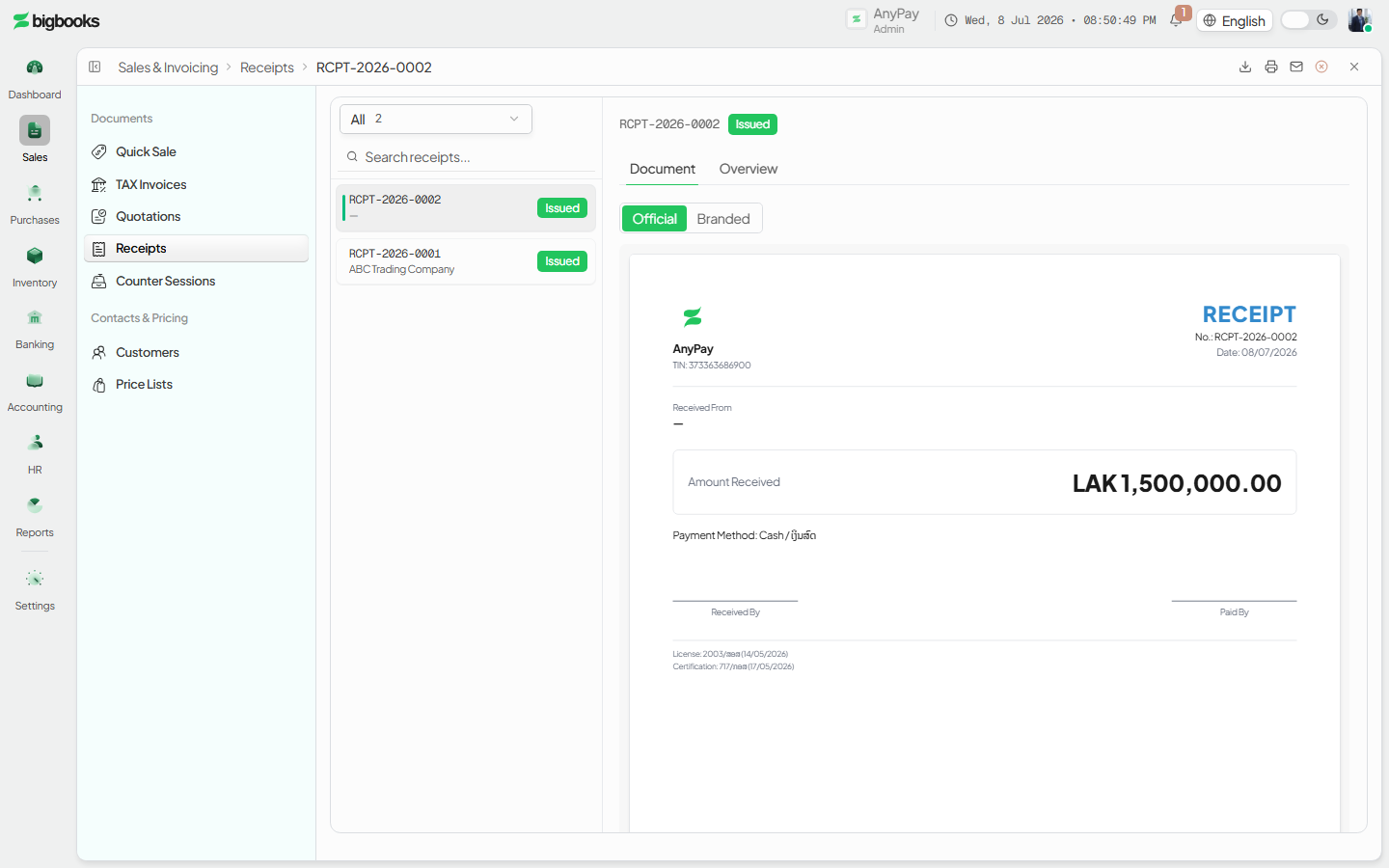
Task: Open the Accounting module
Action: [35, 392]
